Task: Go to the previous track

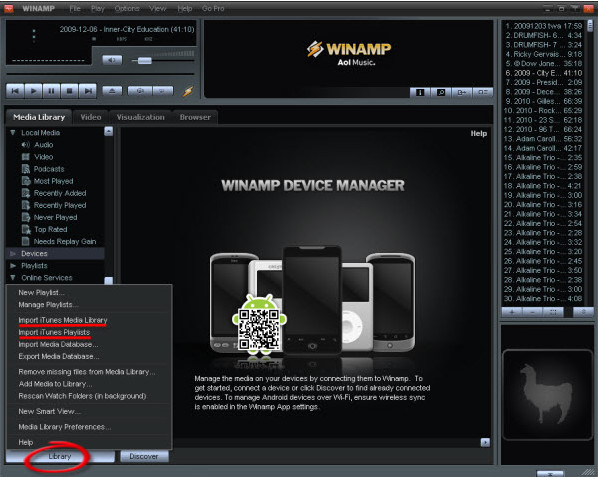Action: pyautogui.click(x=15, y=91)
